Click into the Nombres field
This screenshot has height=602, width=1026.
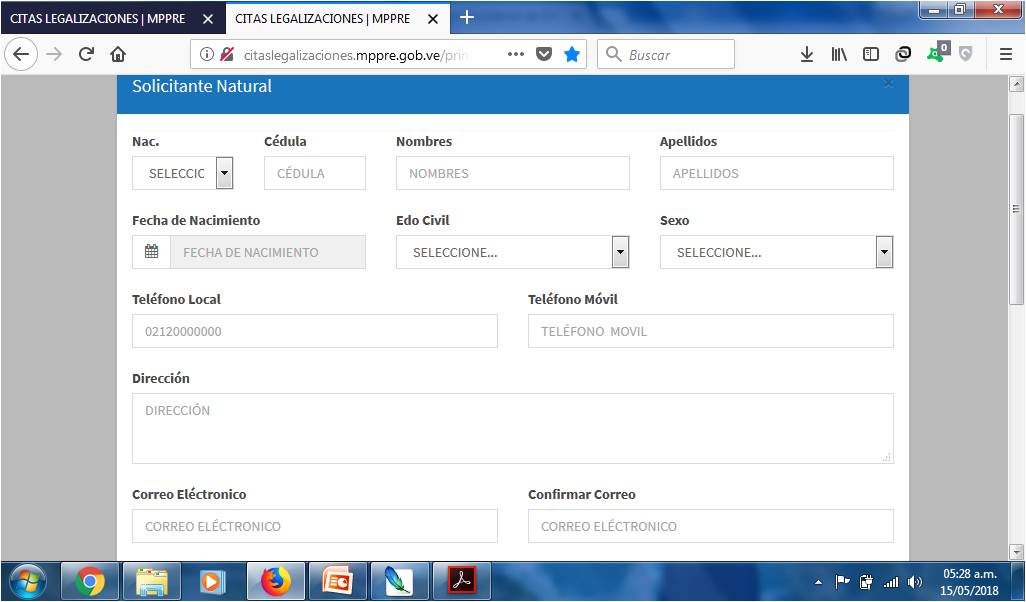click(512, 173)
